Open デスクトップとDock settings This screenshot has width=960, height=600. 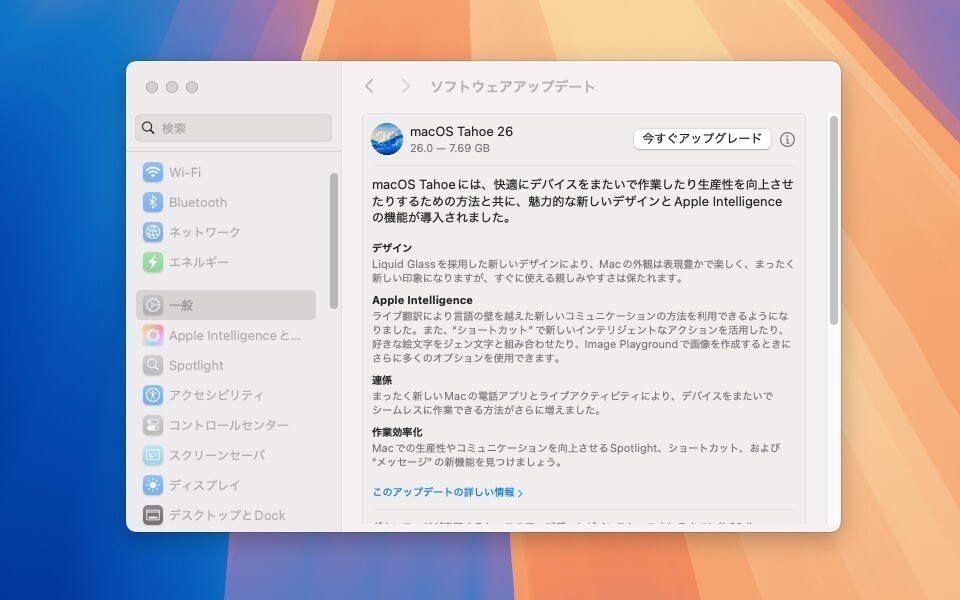point(227,515)
